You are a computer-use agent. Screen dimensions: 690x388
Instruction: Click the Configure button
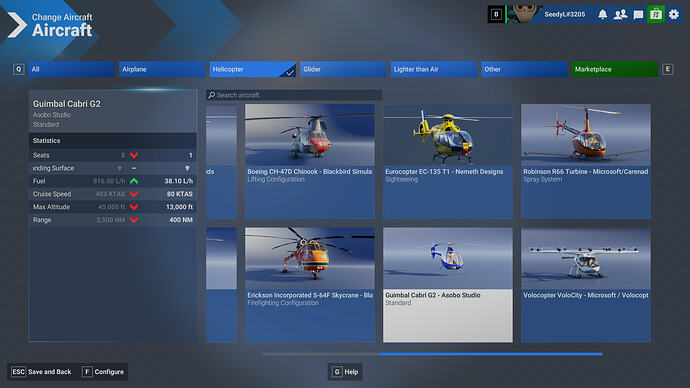pos(104,372)
